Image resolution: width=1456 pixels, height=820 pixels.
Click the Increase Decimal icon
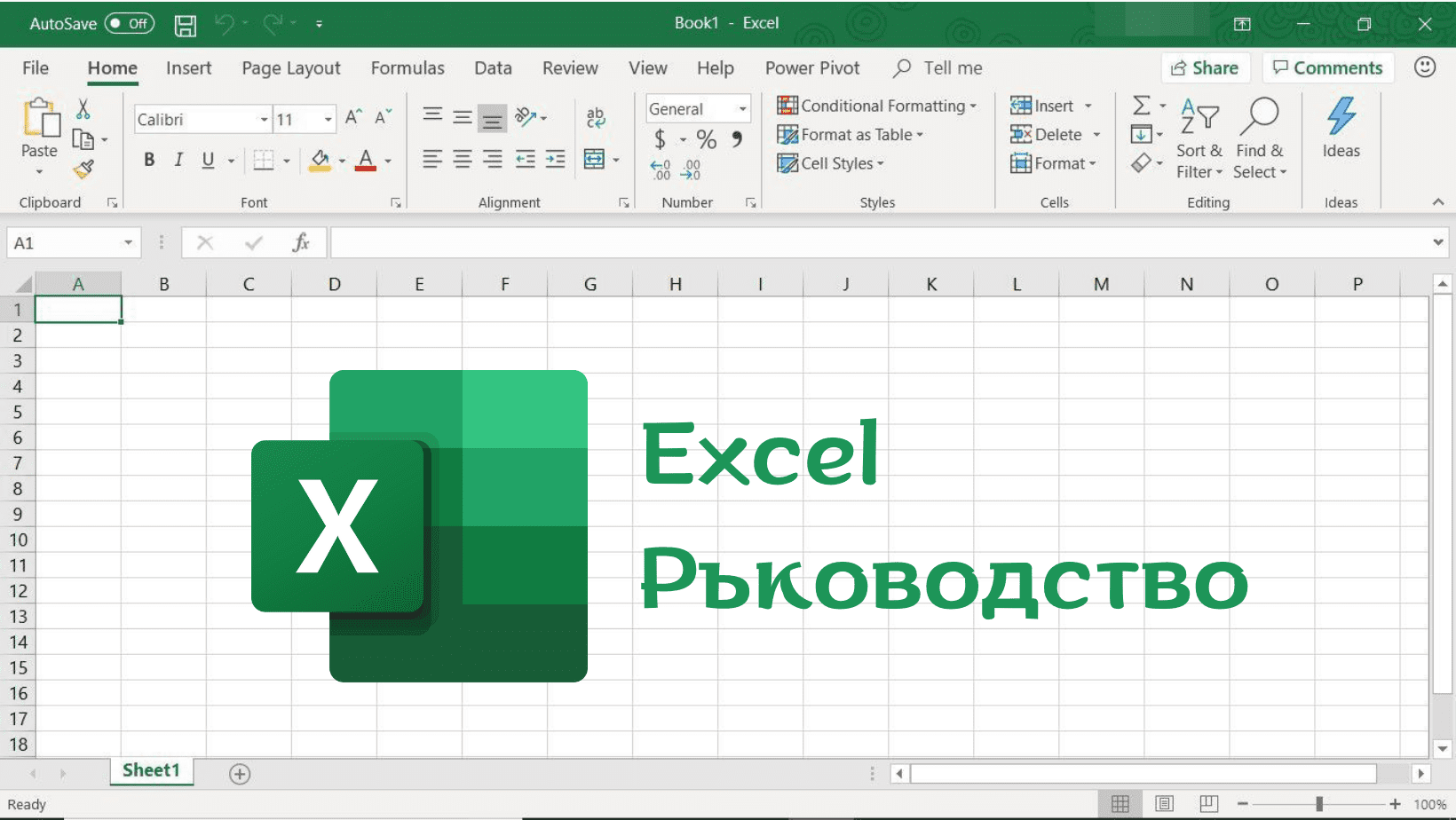click(x=660, y=169)
